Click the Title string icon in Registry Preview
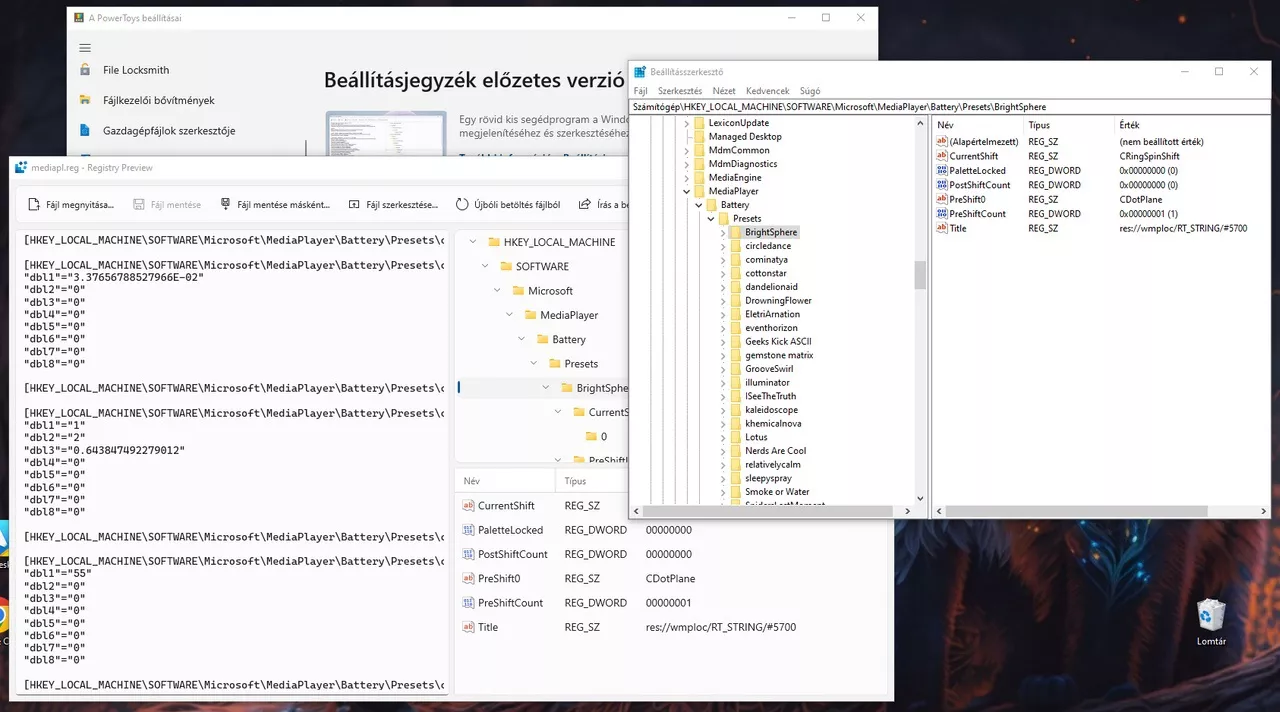 [x=469, y=627]
